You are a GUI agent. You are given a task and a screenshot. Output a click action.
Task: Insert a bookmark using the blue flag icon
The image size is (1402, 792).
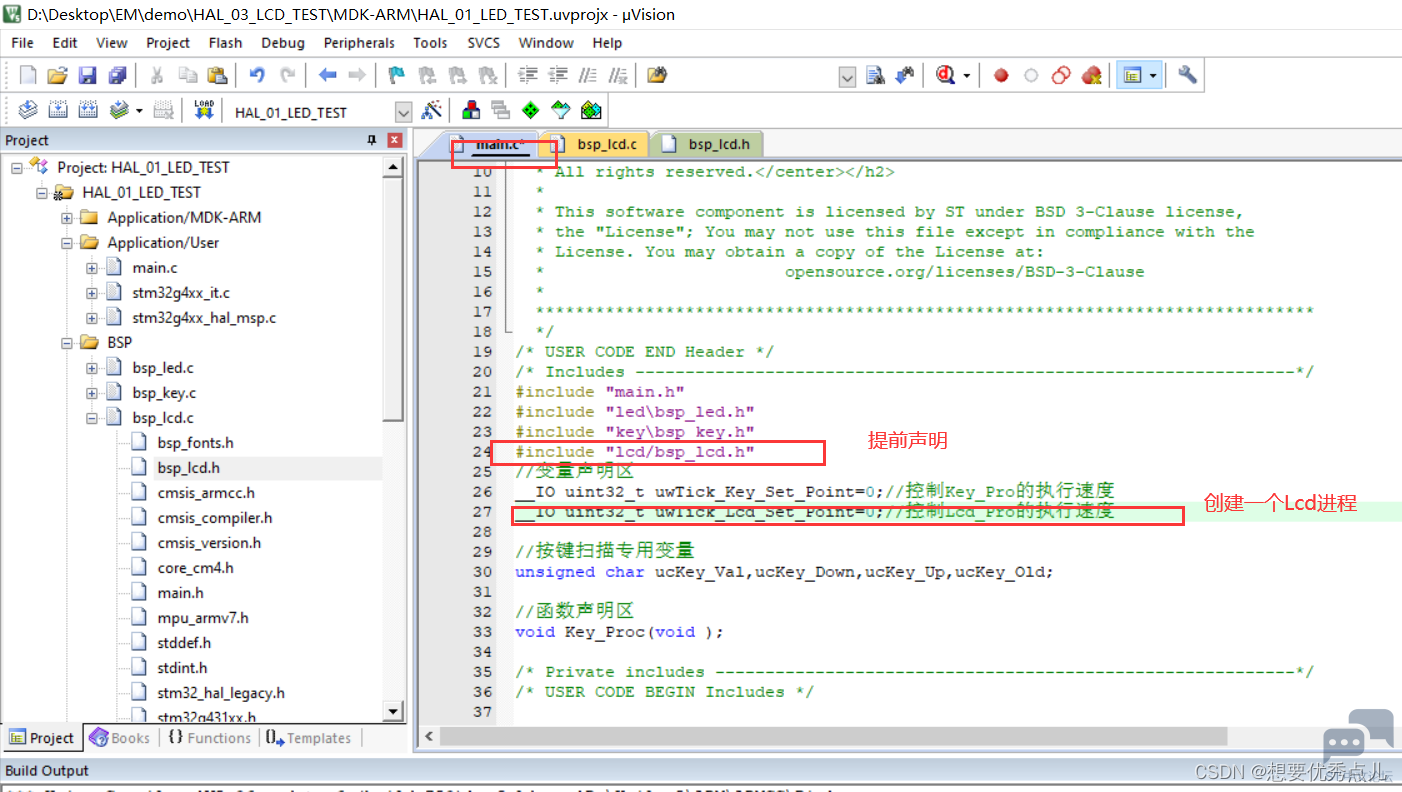tap(396, 75)
